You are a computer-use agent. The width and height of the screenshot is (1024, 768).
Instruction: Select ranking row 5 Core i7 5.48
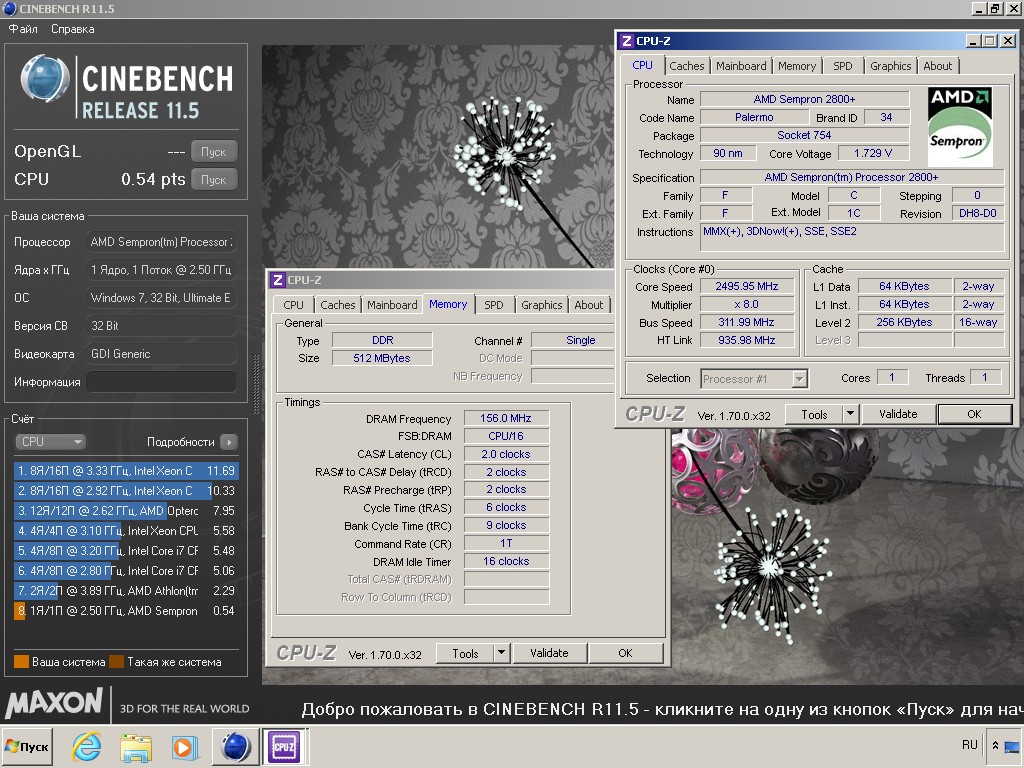coord(126,551)
